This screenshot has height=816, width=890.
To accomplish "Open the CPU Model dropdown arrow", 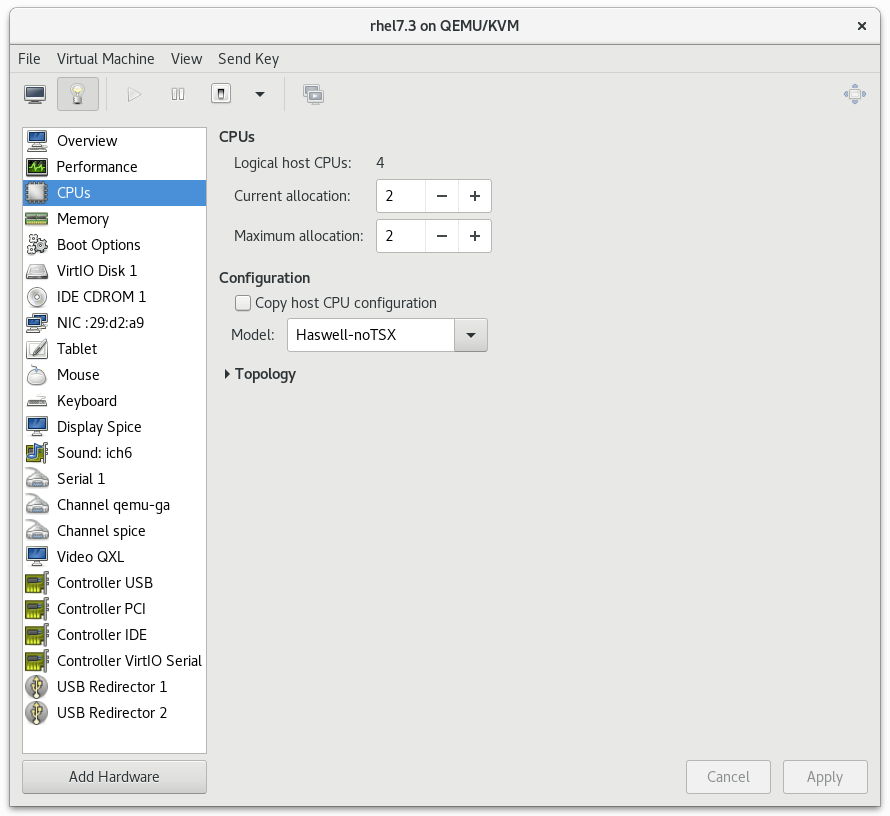I will point(470,335).
